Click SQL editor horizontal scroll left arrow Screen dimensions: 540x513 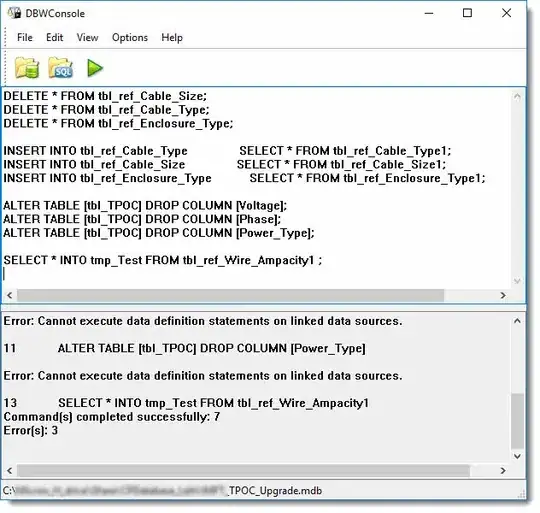tap(10, 295)
